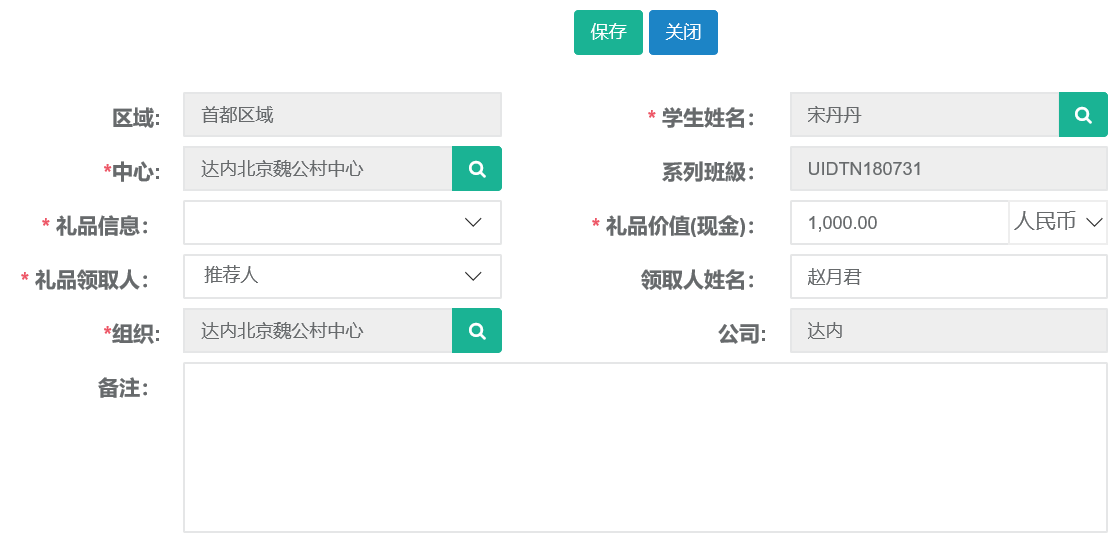Click the 备注 label text
Viewport: 1118px width, 544px height.
[123, 388]
